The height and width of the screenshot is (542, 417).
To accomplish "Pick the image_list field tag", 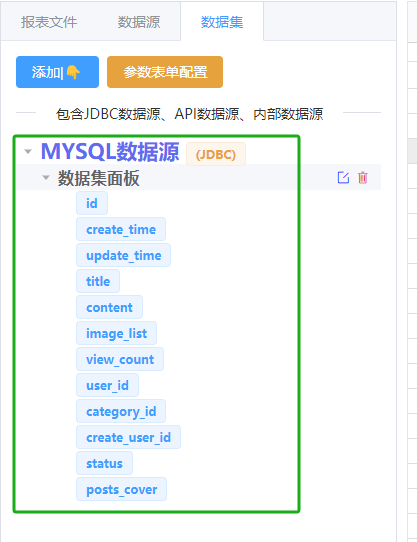I will tap(117, 333).
